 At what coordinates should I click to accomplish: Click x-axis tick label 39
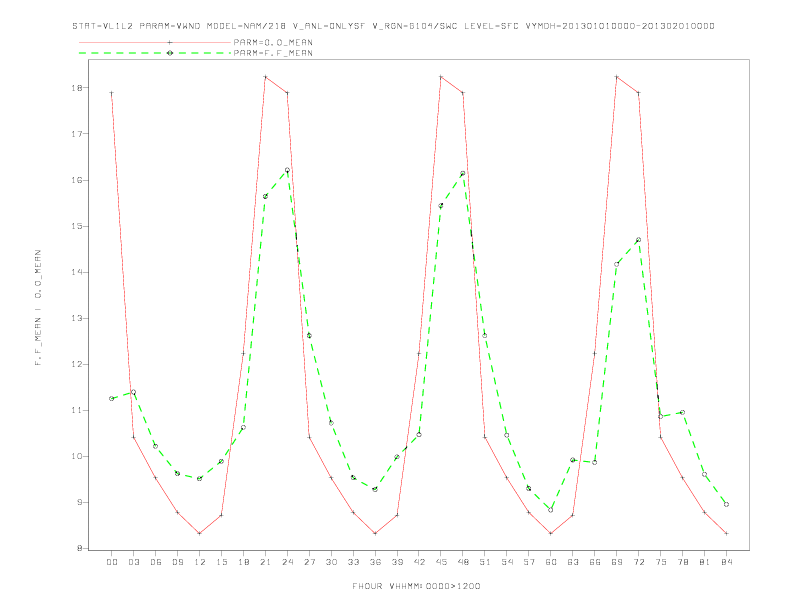tap(397, 562)
